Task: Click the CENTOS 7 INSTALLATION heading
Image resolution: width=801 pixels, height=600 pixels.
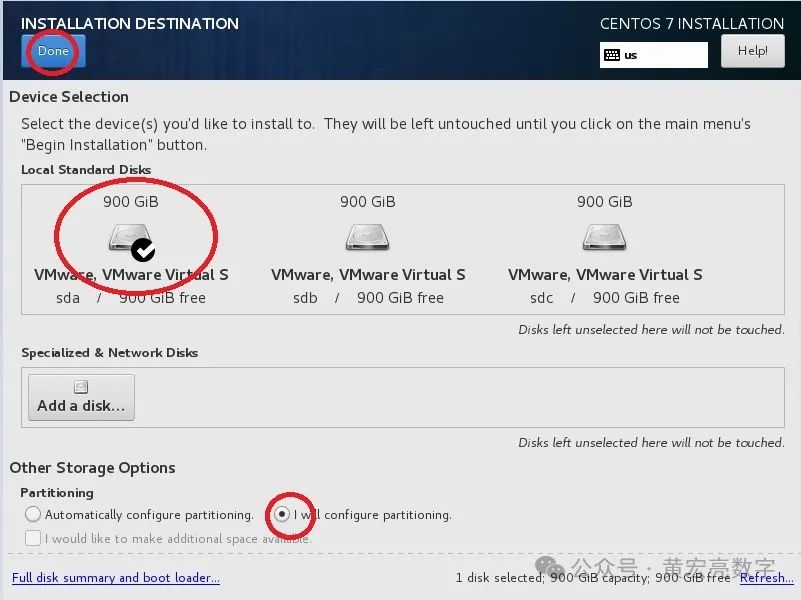Action: (x=692, y=23)
